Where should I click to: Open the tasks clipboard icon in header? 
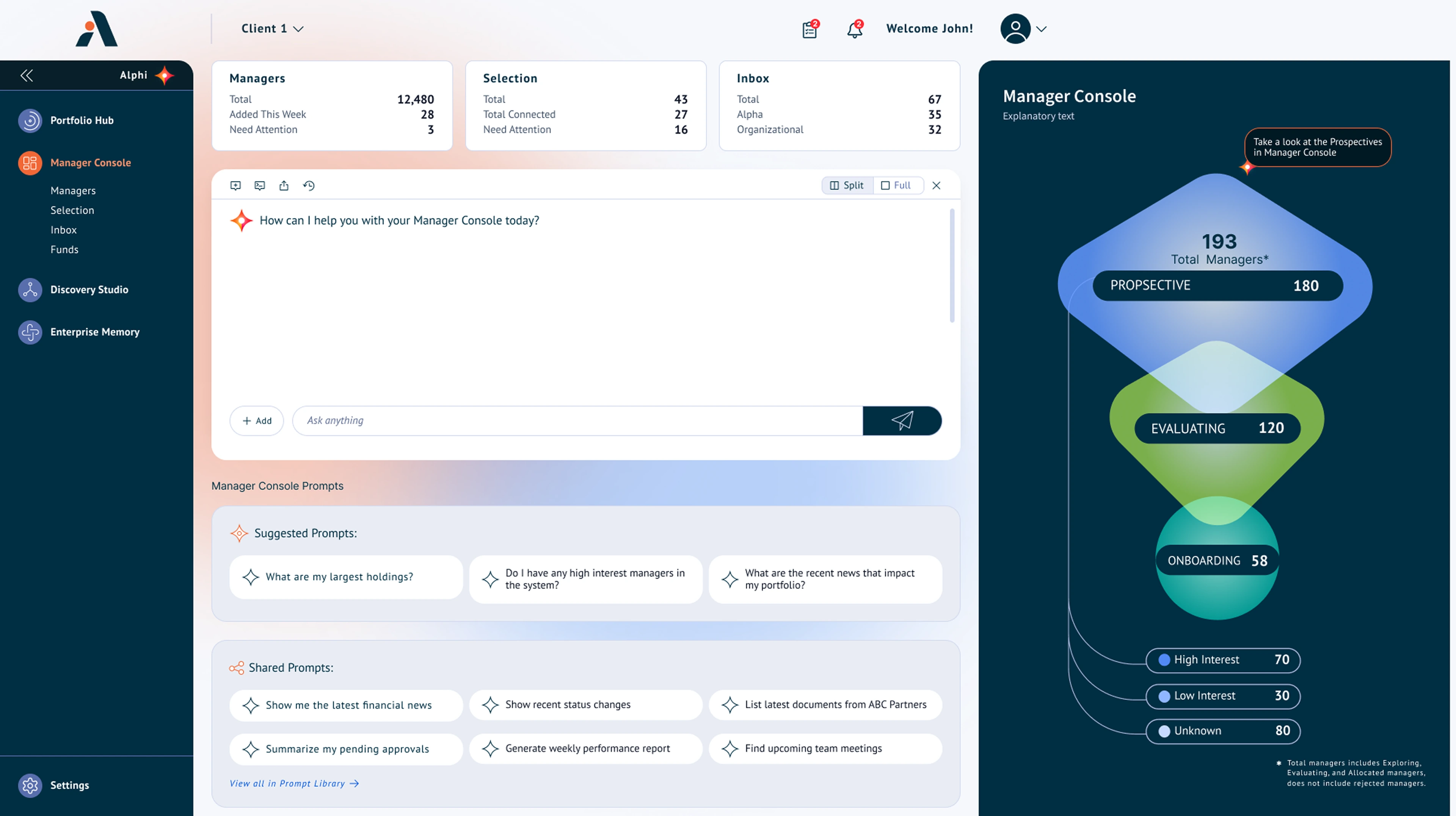click(810, 30)
